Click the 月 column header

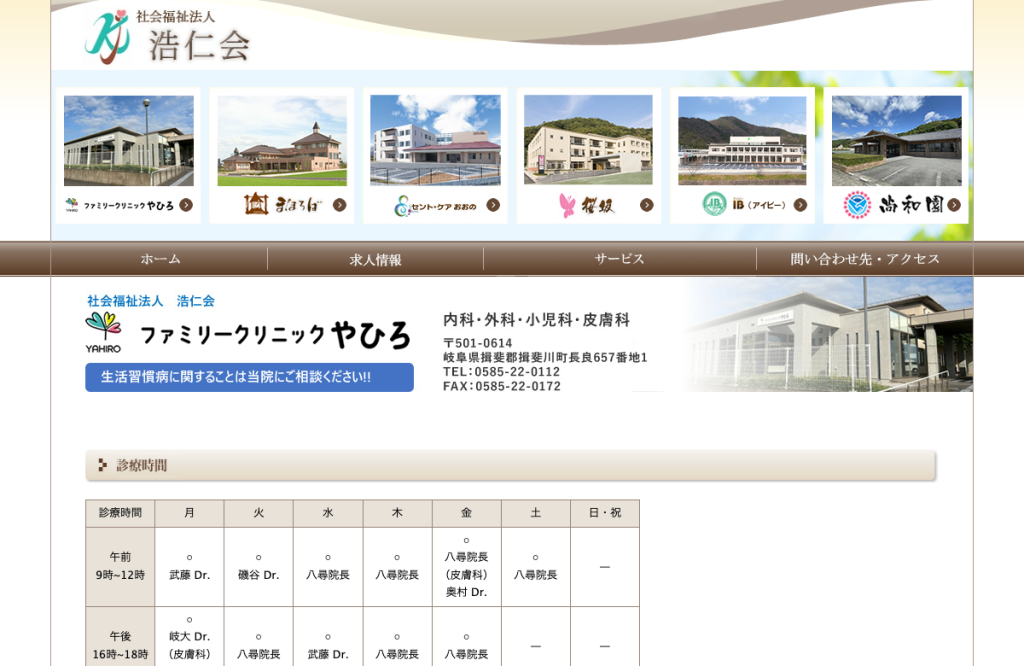[x=189, y=513]
